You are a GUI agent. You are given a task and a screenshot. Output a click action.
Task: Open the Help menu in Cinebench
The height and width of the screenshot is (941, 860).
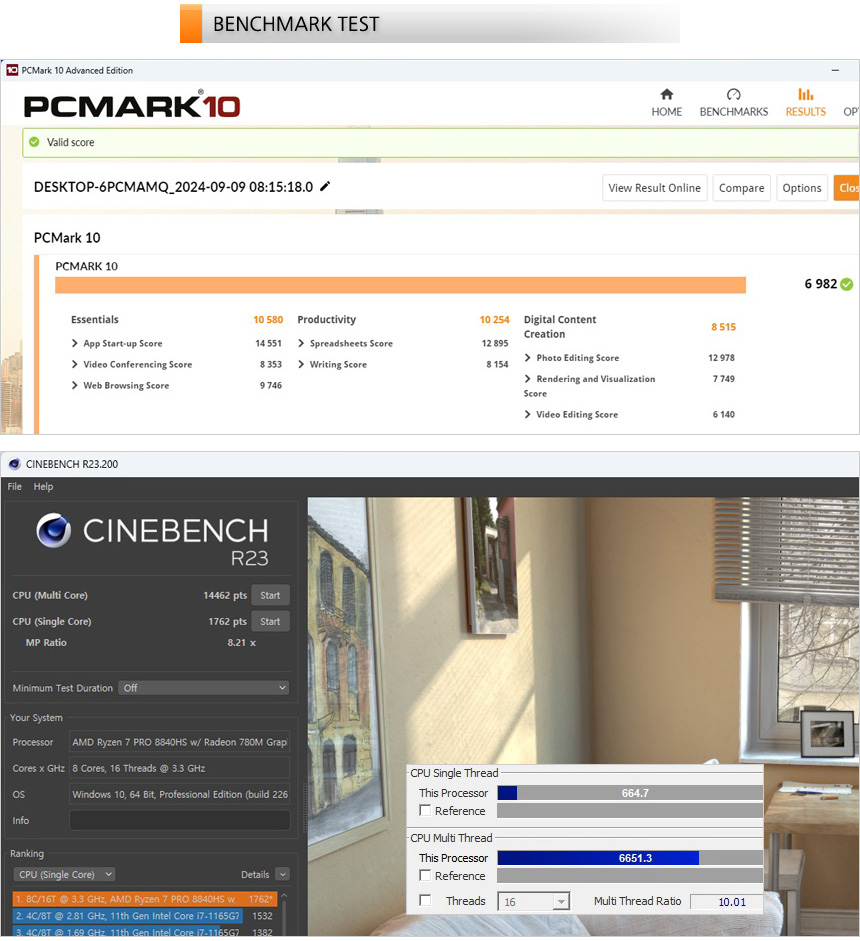click(43, 487)
